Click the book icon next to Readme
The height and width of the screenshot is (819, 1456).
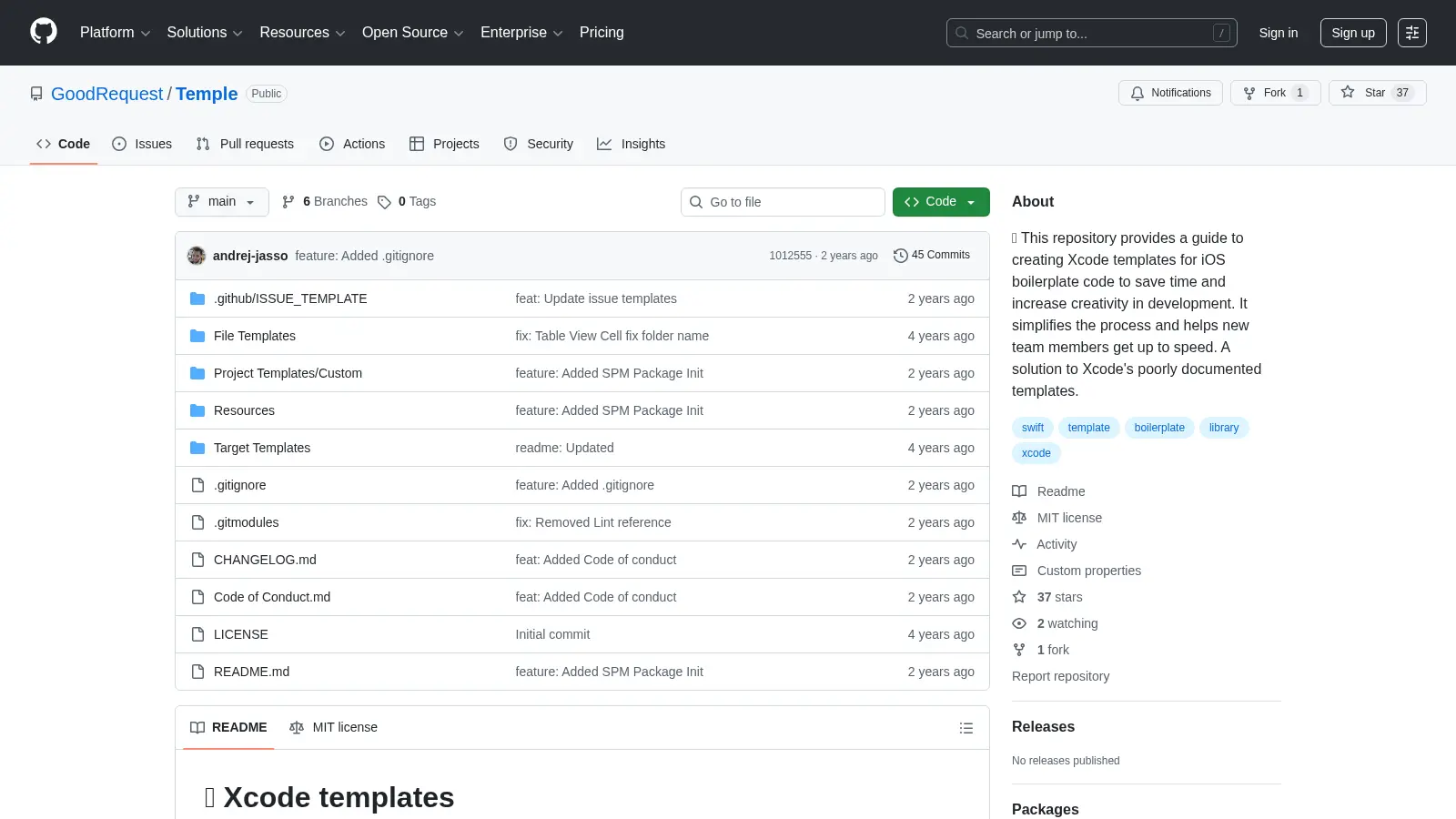point(1019,491)
